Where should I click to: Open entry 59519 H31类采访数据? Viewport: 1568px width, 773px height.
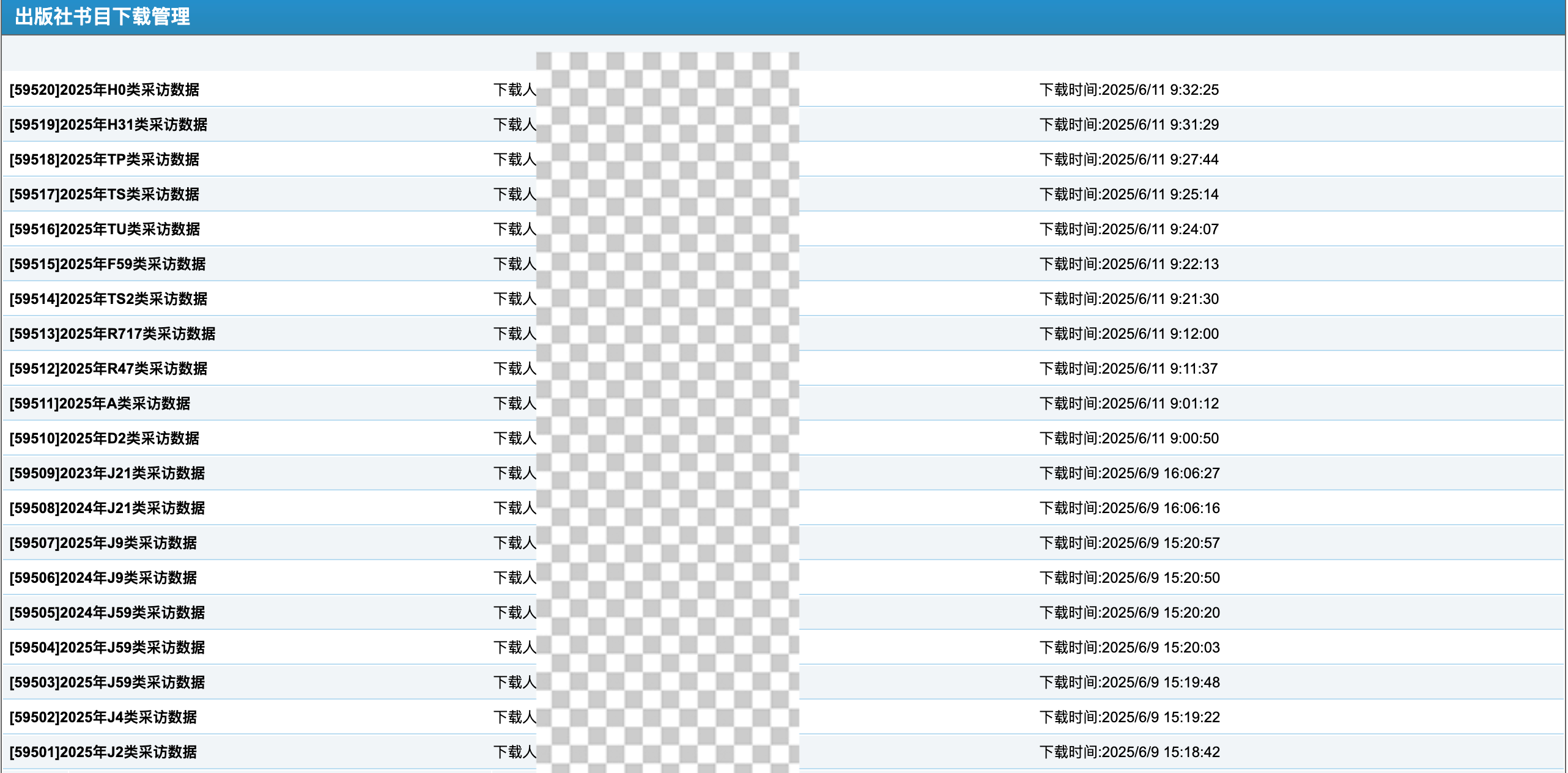tap(108, 125)
